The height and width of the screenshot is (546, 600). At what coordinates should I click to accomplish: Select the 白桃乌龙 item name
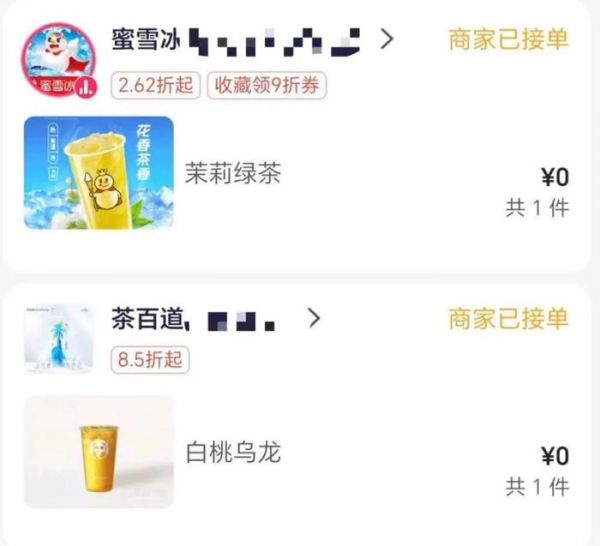[x=233, y=452]
